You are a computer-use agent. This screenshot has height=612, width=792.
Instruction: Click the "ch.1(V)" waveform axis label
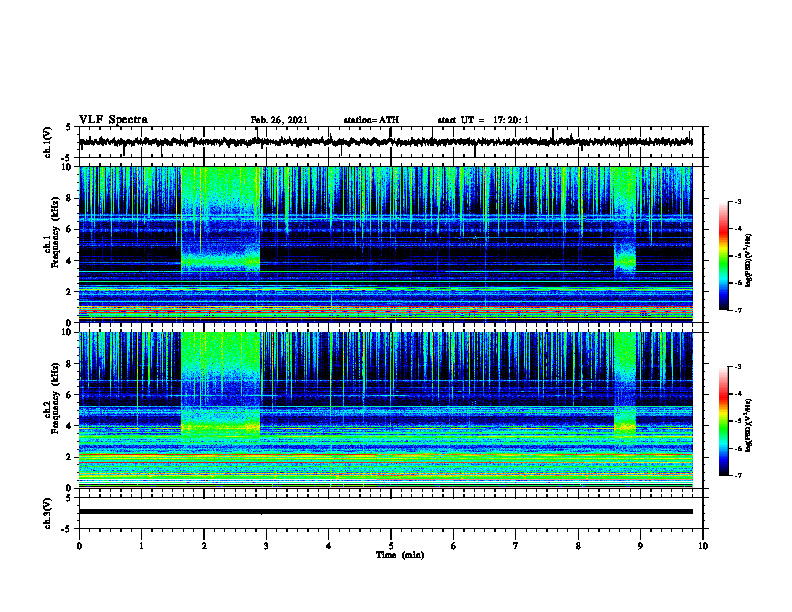[47, 142]
